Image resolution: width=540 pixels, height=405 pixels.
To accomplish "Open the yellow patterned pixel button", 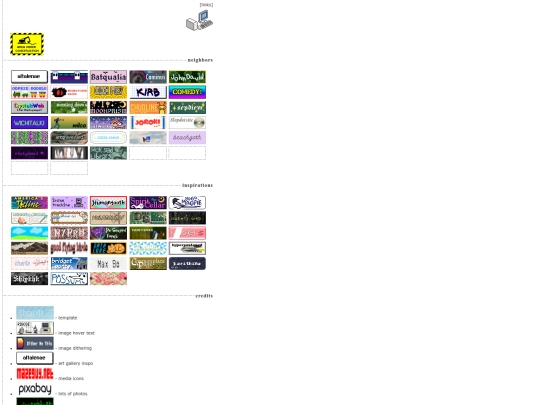I will click(x=108, y=92).
